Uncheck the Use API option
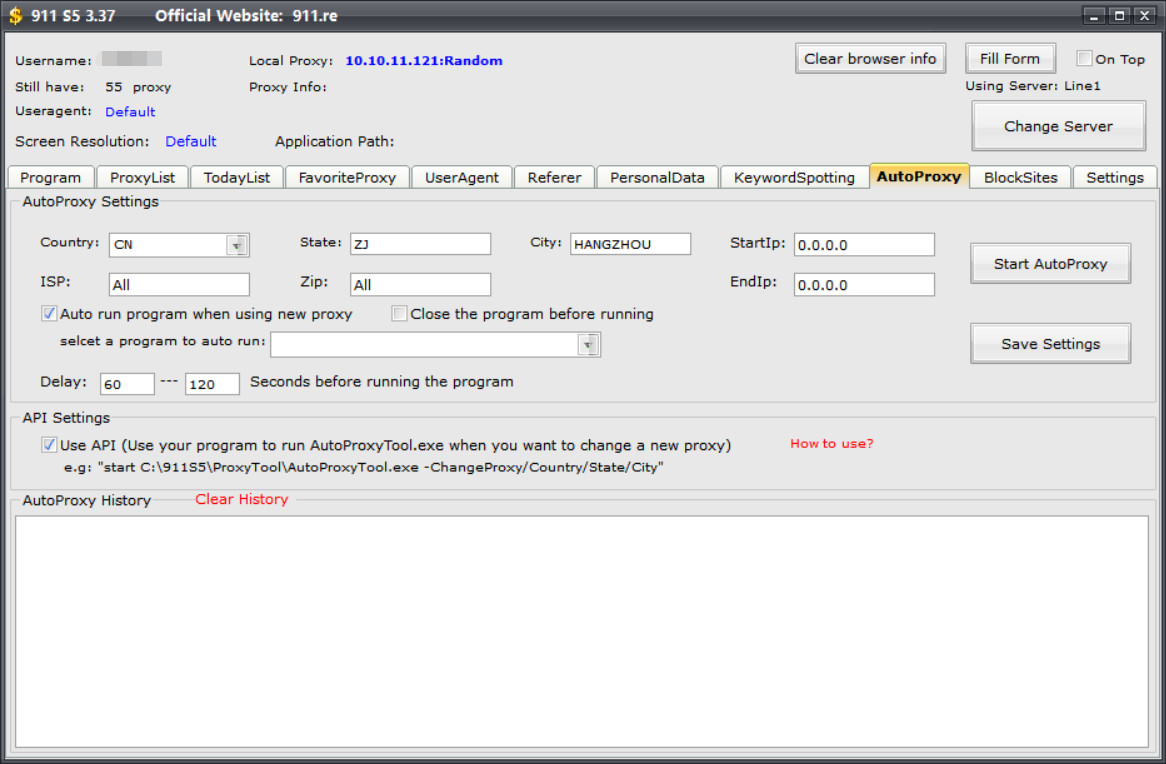Image resolution: width=1166 pixels, height=764 pixels. [x=49, y=445]
